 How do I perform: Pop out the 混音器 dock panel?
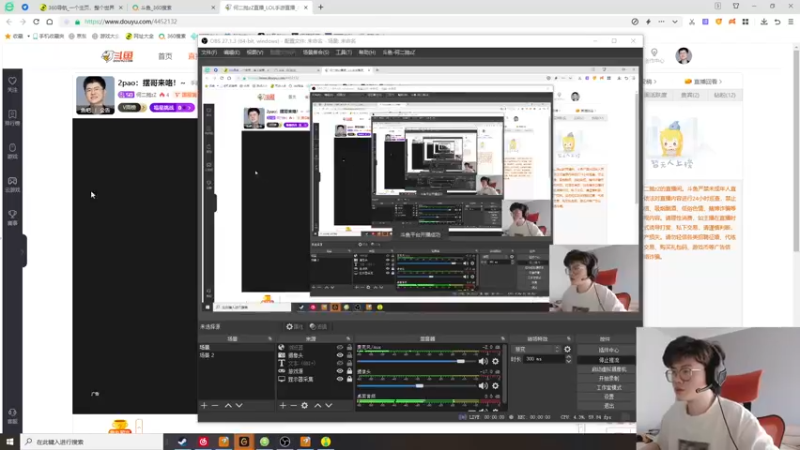tap(503, 339)
